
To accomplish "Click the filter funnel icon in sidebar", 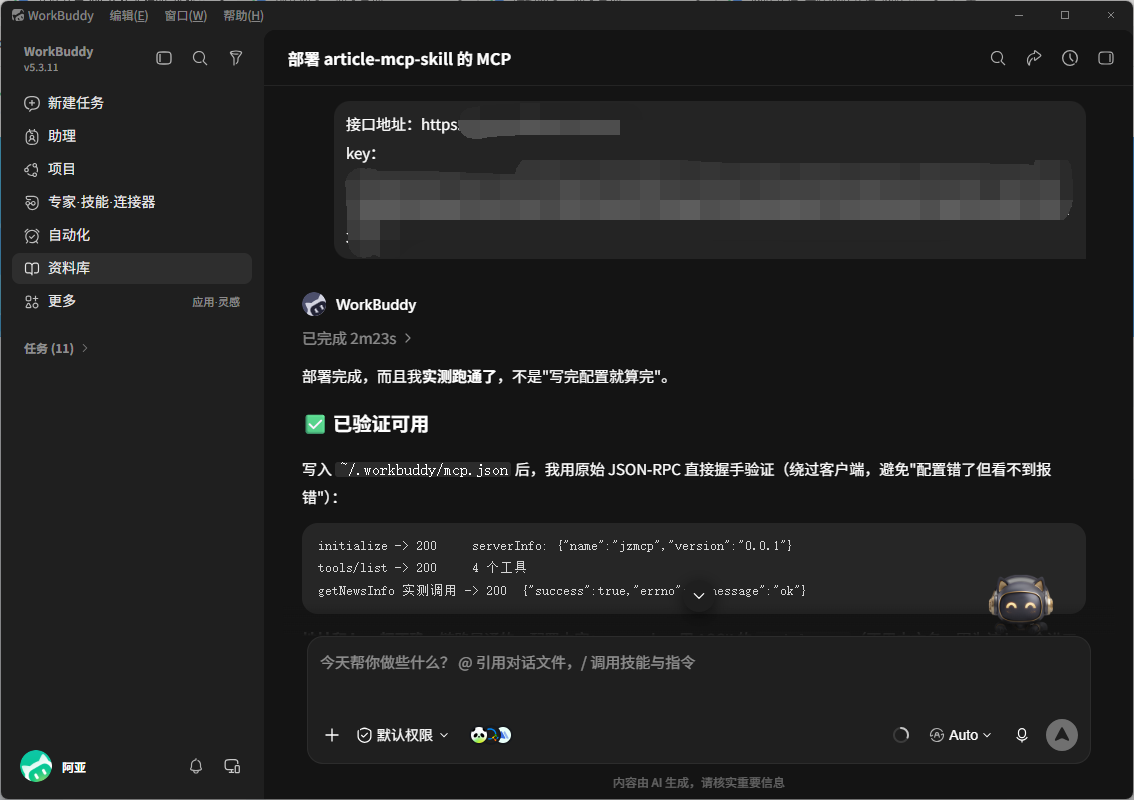I will pos(236,58).
